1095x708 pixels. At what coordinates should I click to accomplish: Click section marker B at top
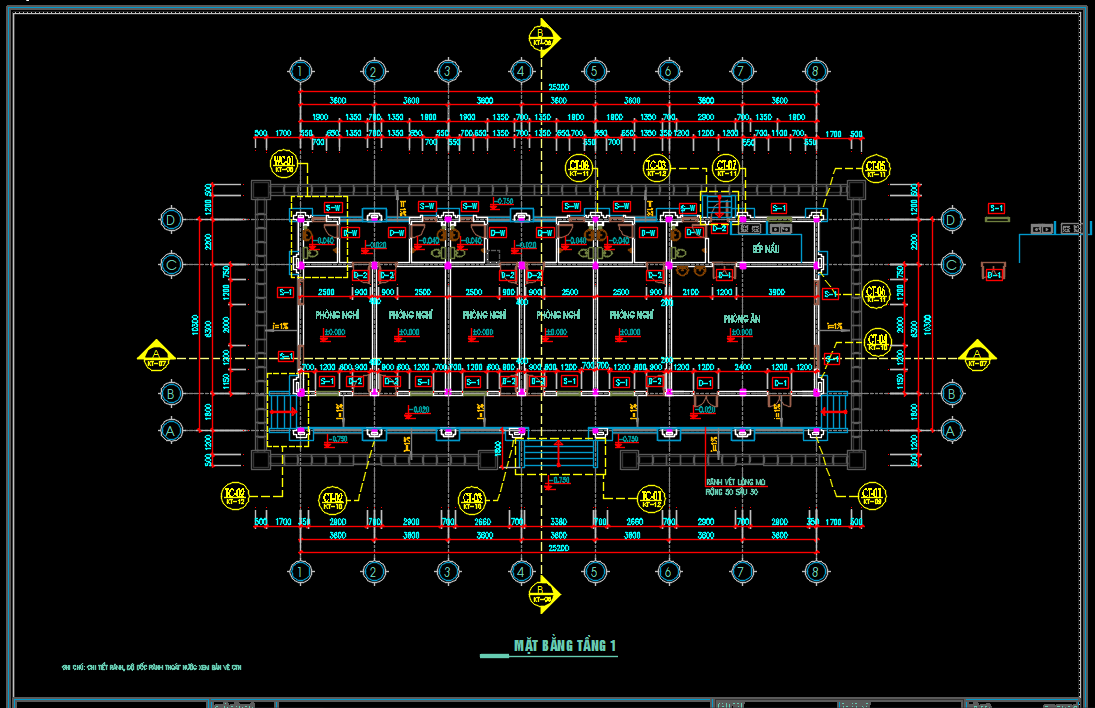[x=542, y=36]
